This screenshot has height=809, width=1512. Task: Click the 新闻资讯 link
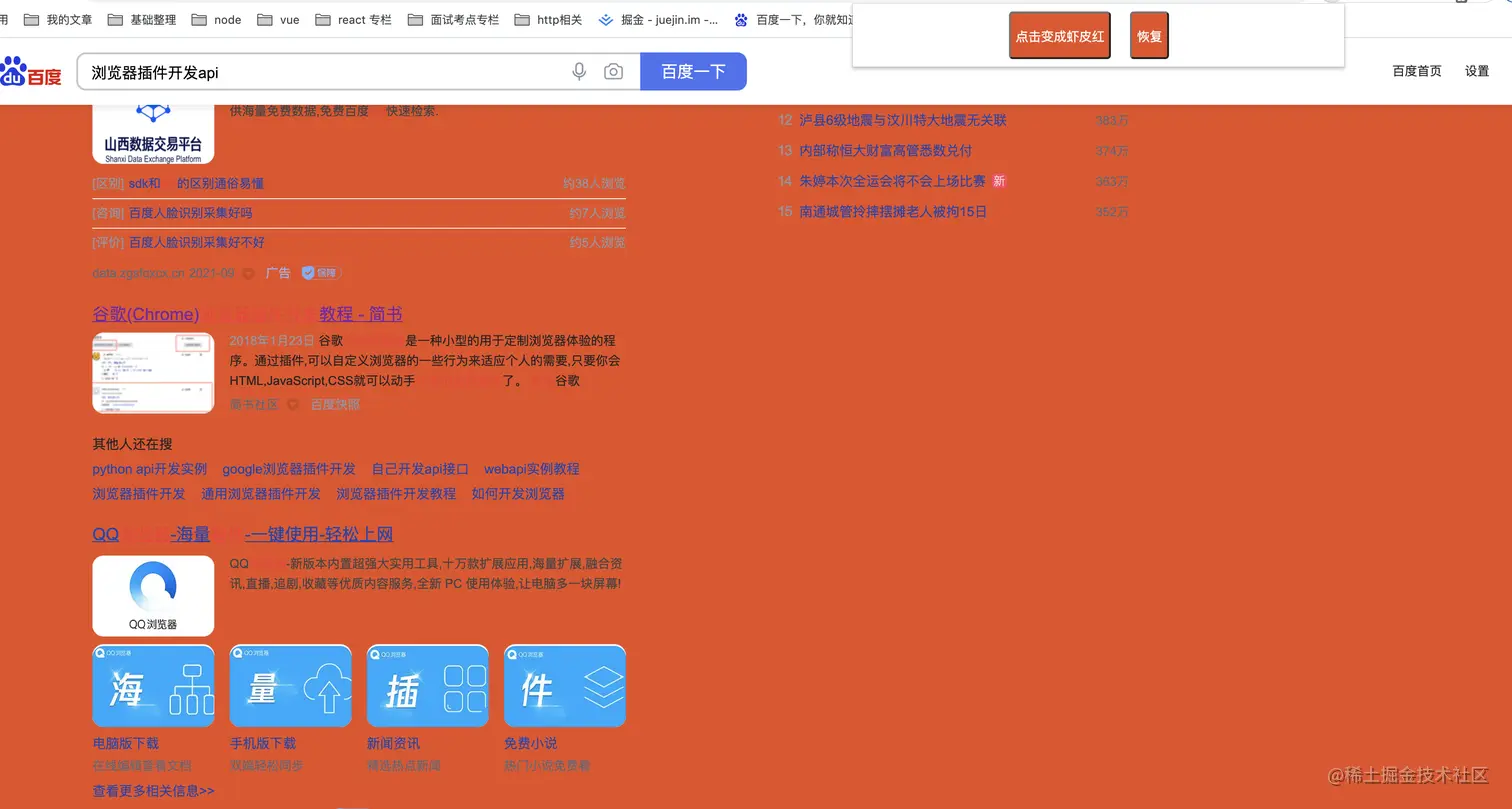[x=393, y=744]
